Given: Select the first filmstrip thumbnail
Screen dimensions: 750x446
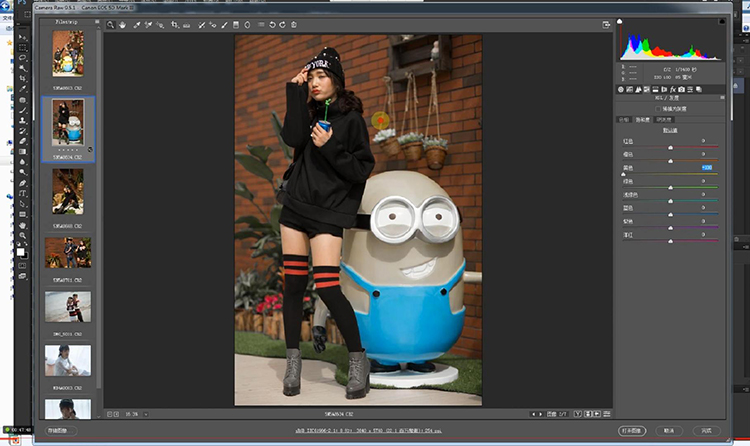Looking at the screenshot, I should point(68,54).
